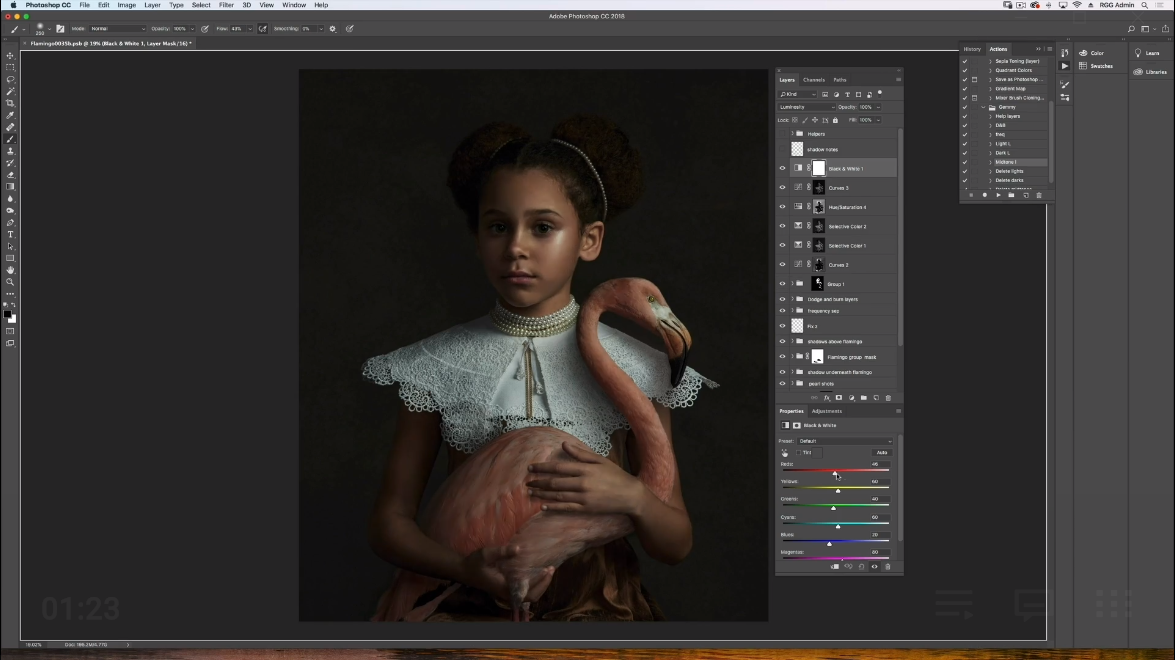Pick the Crop tool in toolbar

point(11,104)
